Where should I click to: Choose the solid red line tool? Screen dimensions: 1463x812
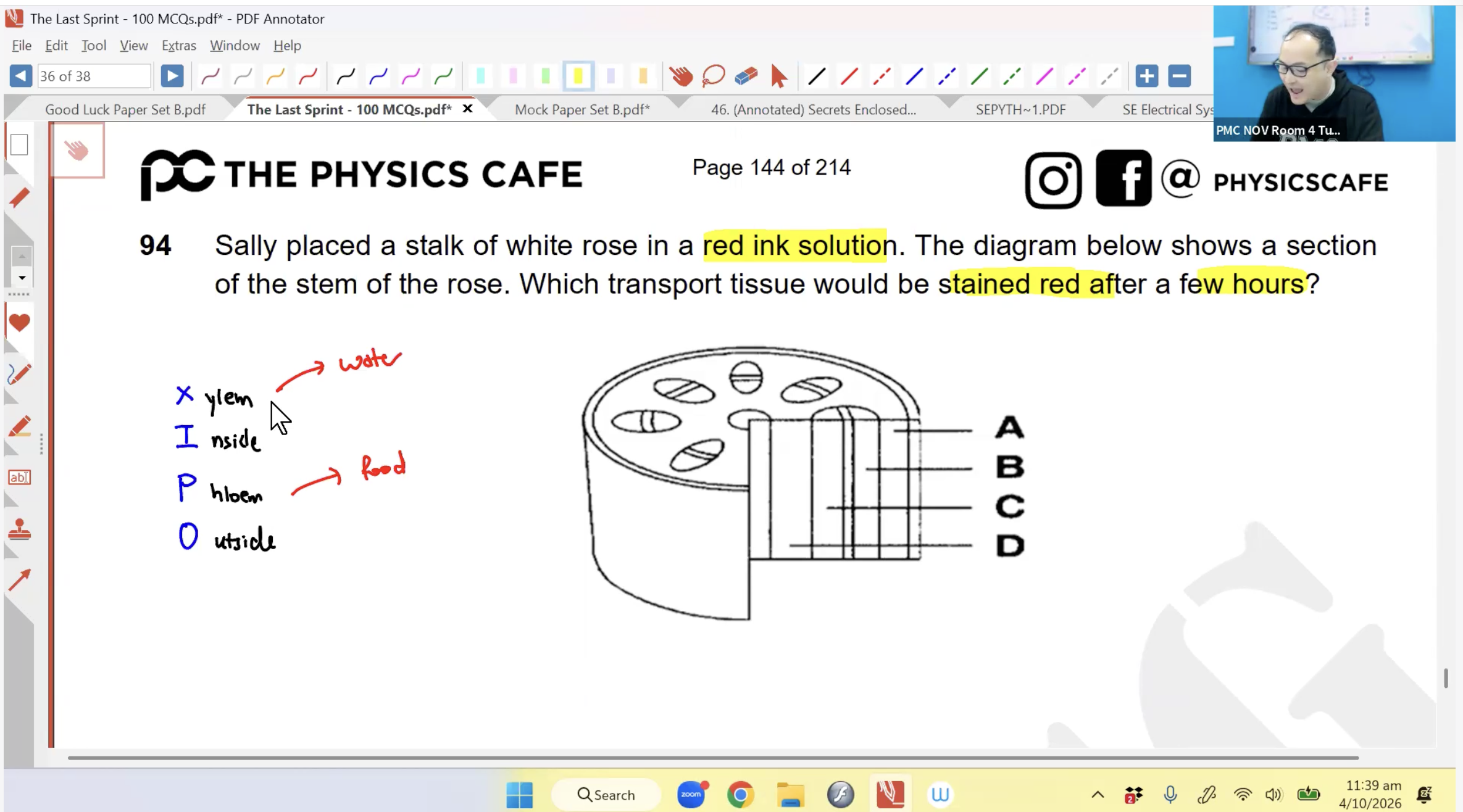[x=849, y=77]
